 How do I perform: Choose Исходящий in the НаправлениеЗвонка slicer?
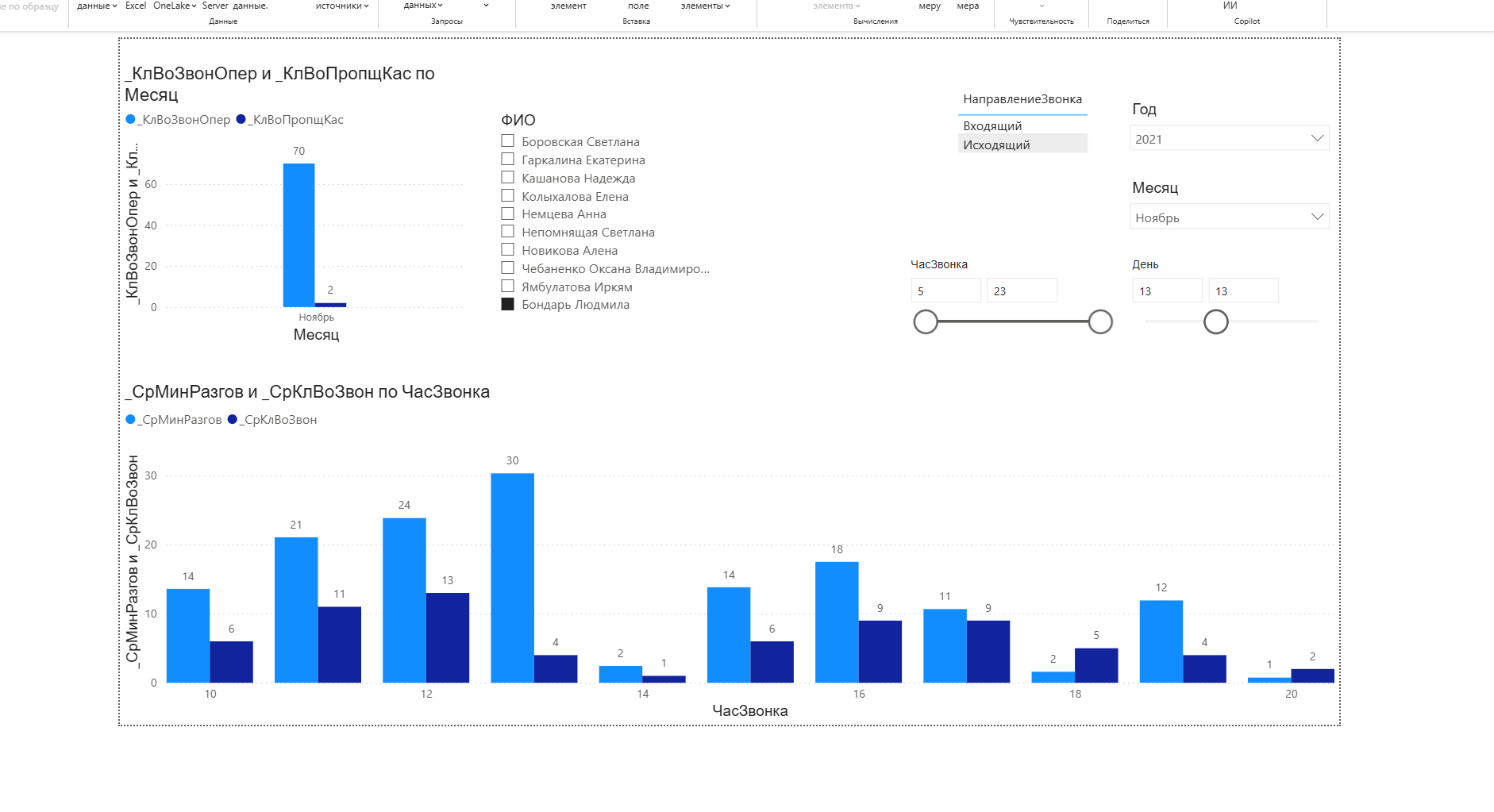(1022, 144)
